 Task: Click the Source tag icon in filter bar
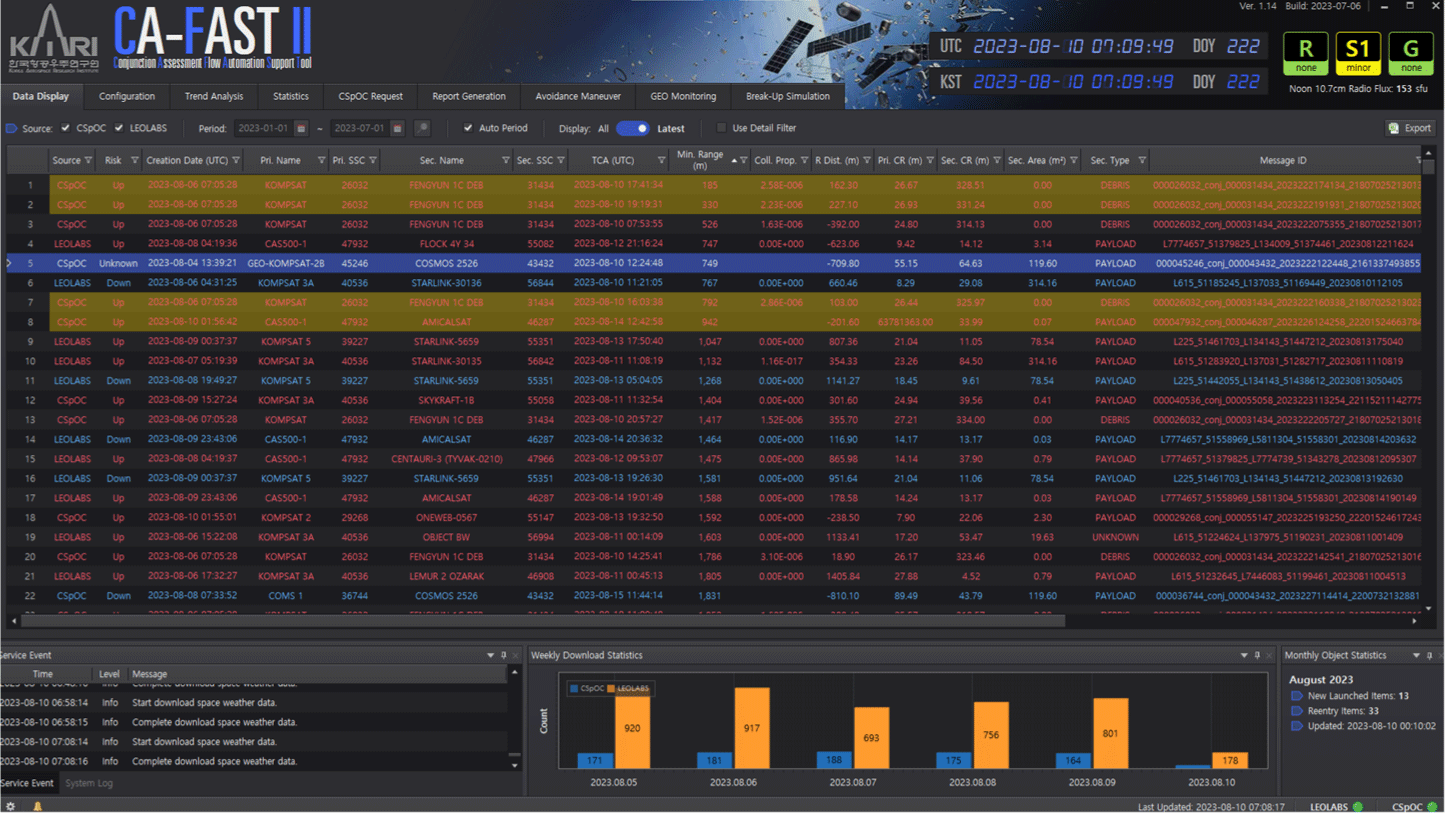12,128
